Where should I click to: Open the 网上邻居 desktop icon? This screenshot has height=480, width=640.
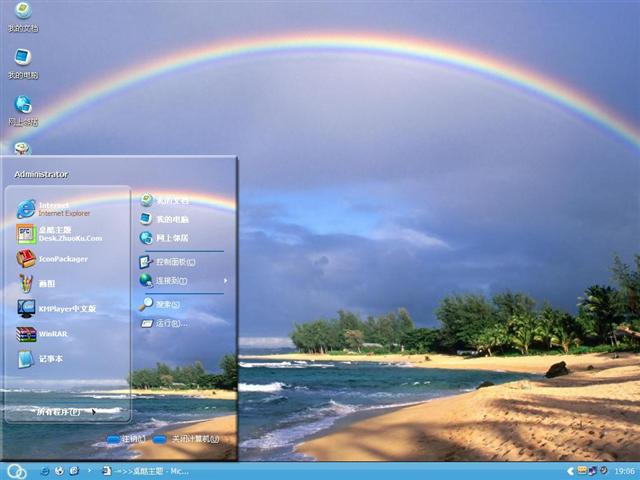(x=23, y=111)
